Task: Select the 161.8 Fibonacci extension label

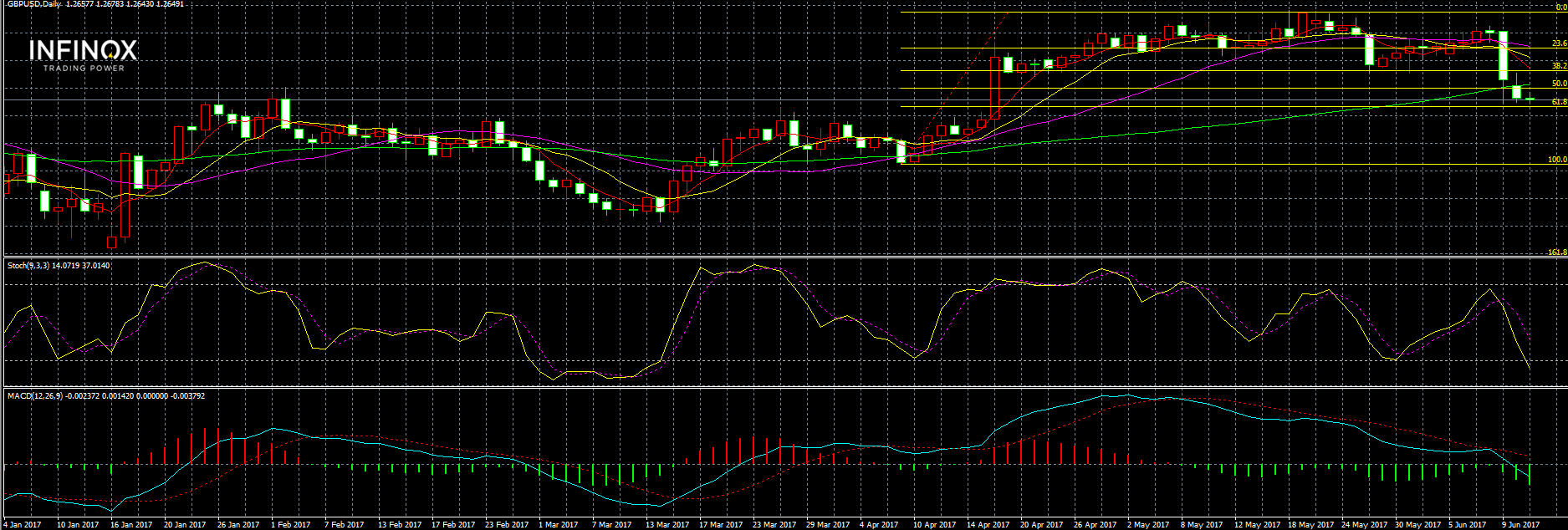Action: [1557, 252]
